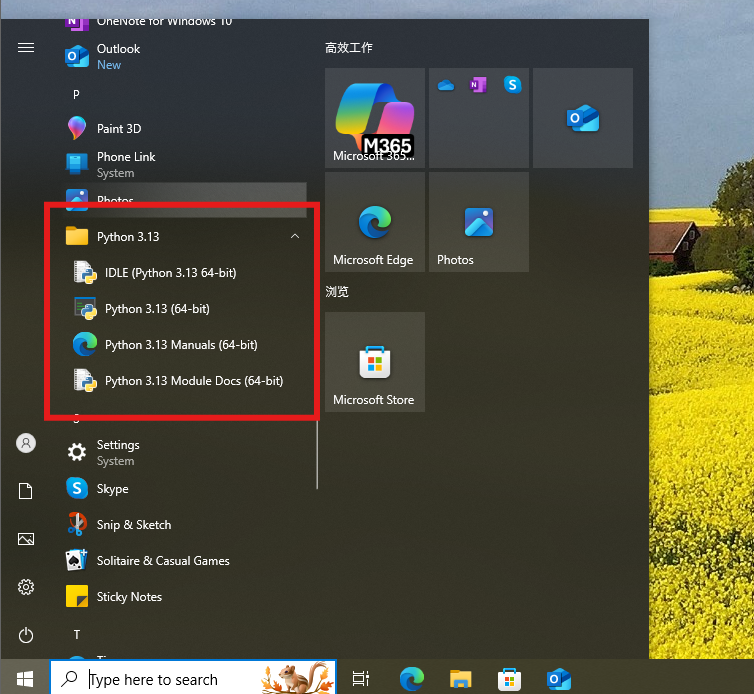Open Snip & Sketch
Image resolution: width=754 pixels, height=694 pixels.
coord(133,525)
